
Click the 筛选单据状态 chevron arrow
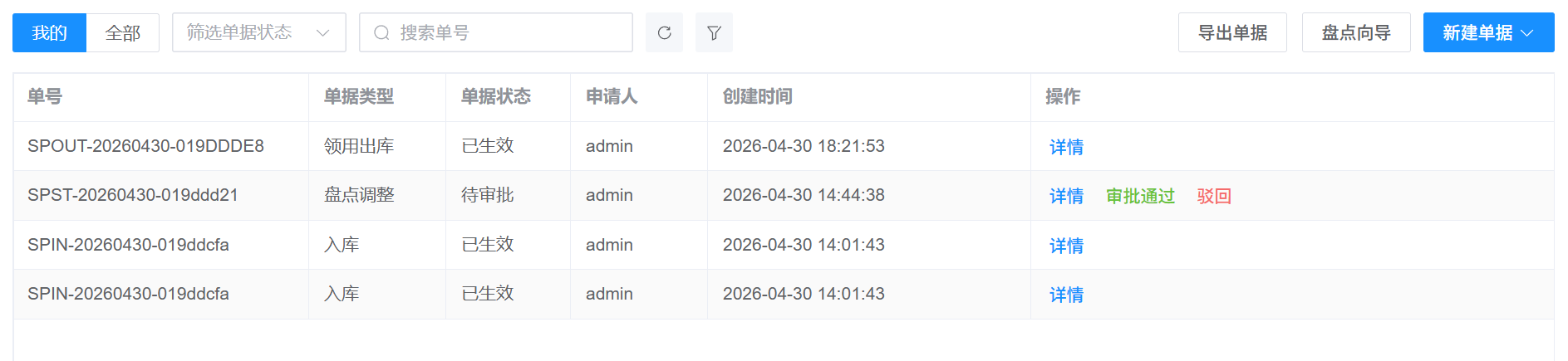(x=323, y=32)
